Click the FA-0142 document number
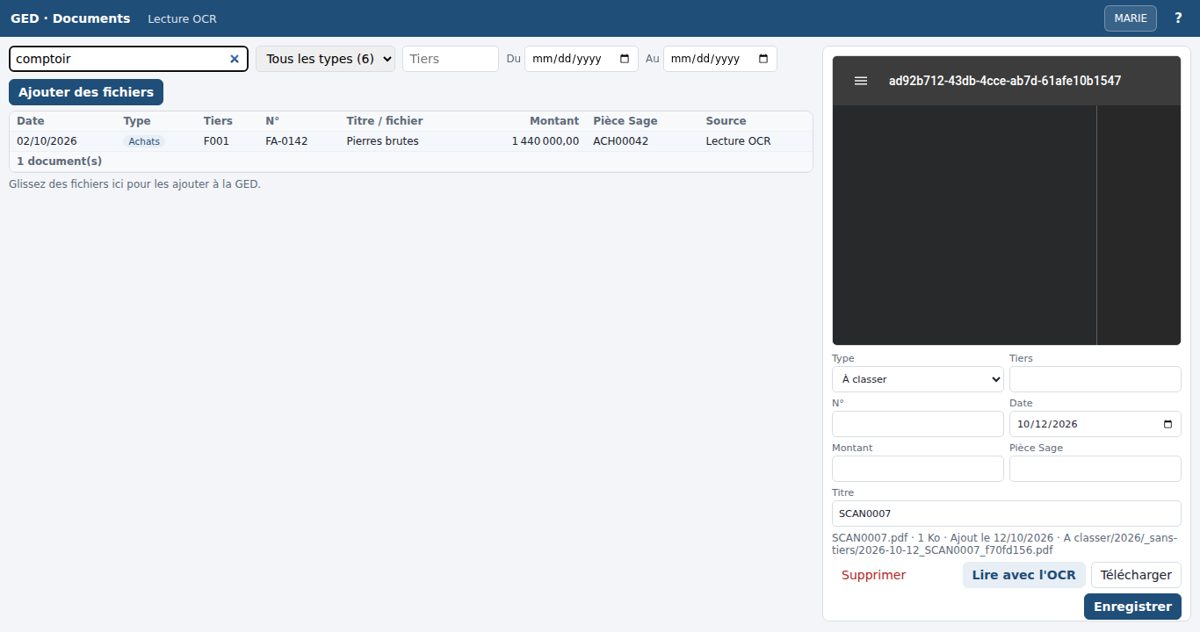The width and height of the screenshot is (1200, 632). click(x=287, y=141)
